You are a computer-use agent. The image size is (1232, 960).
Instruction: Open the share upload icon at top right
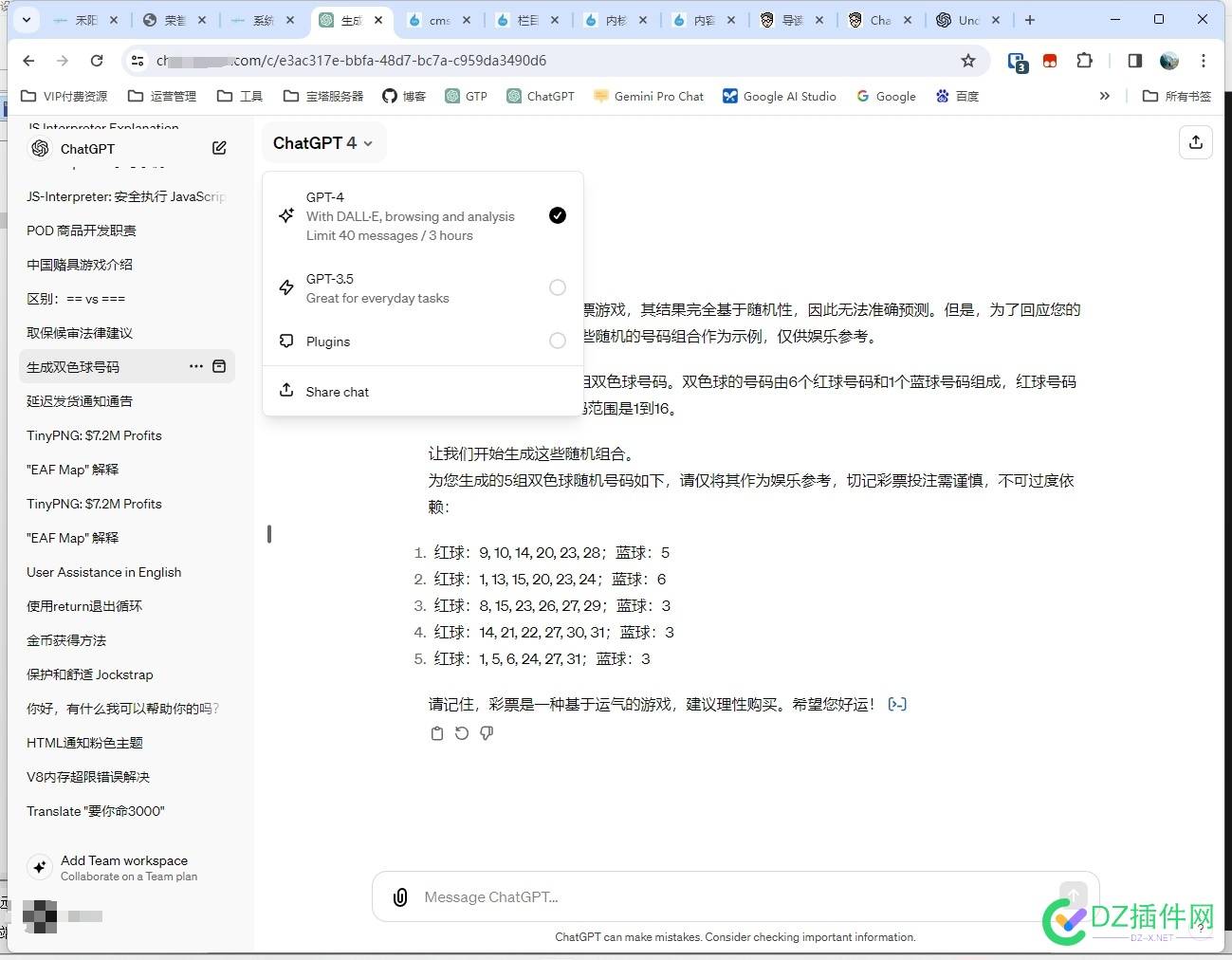tap(1196, 142)
